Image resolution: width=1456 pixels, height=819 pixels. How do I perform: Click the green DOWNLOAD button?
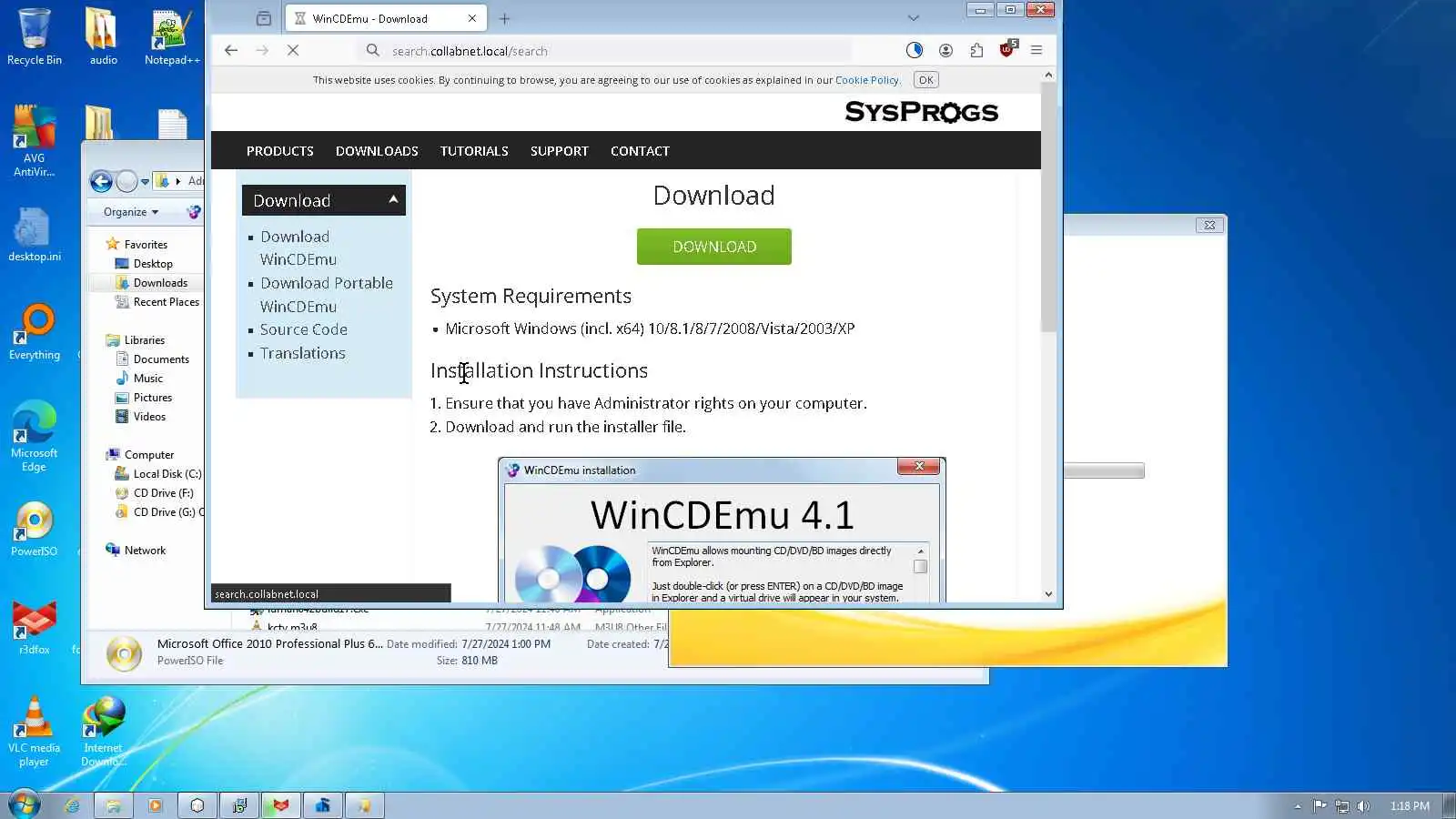(x=714, y=247)
